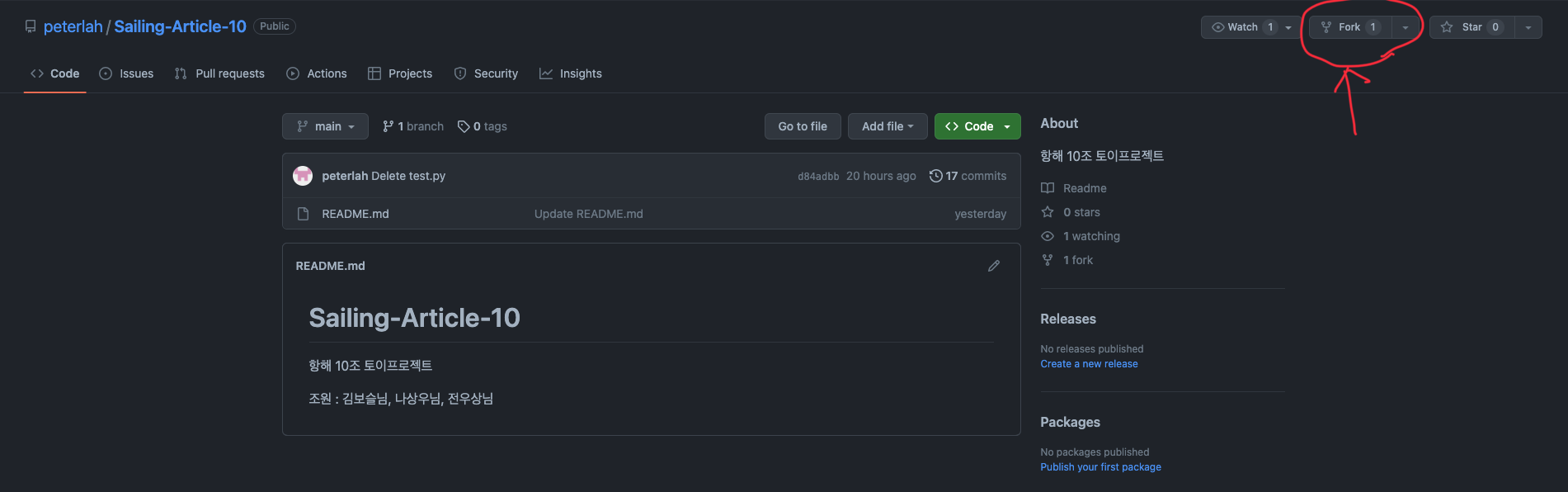Click Publish your first package link

point(1100,467)
